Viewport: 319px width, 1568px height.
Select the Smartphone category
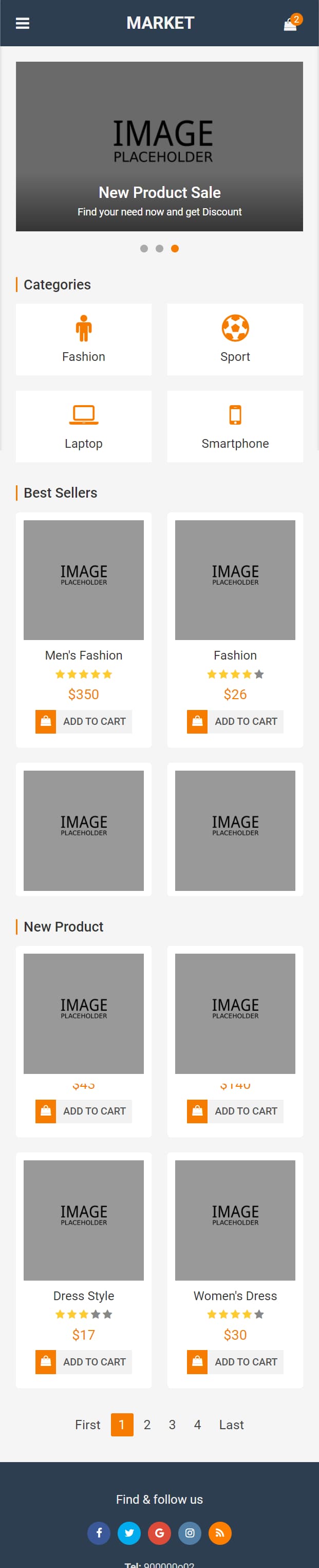click(235, 427)
